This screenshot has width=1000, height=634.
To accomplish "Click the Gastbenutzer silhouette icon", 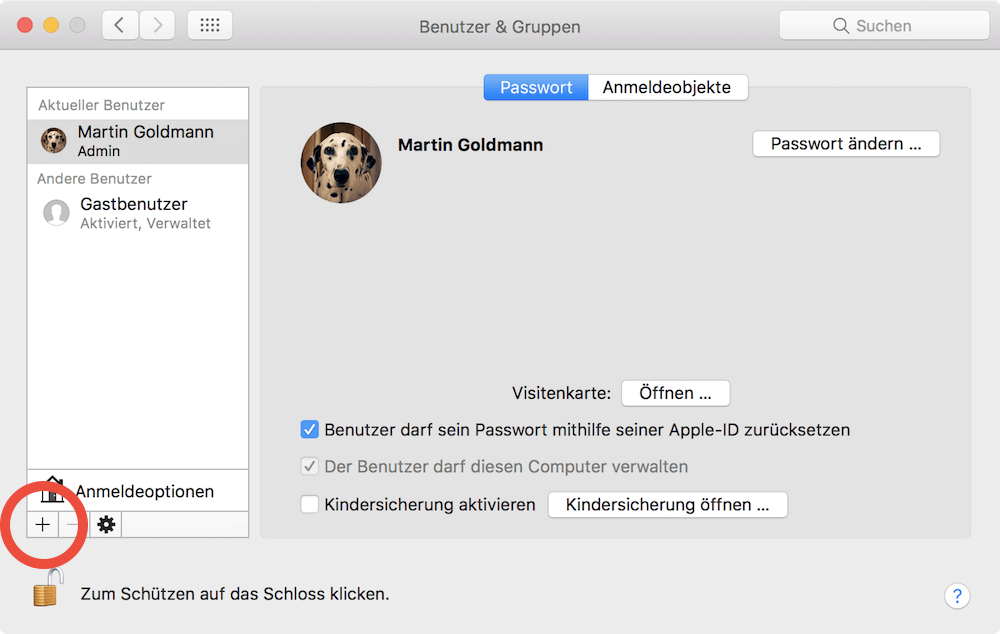I will pyautogui.click(x=56, y=212).
